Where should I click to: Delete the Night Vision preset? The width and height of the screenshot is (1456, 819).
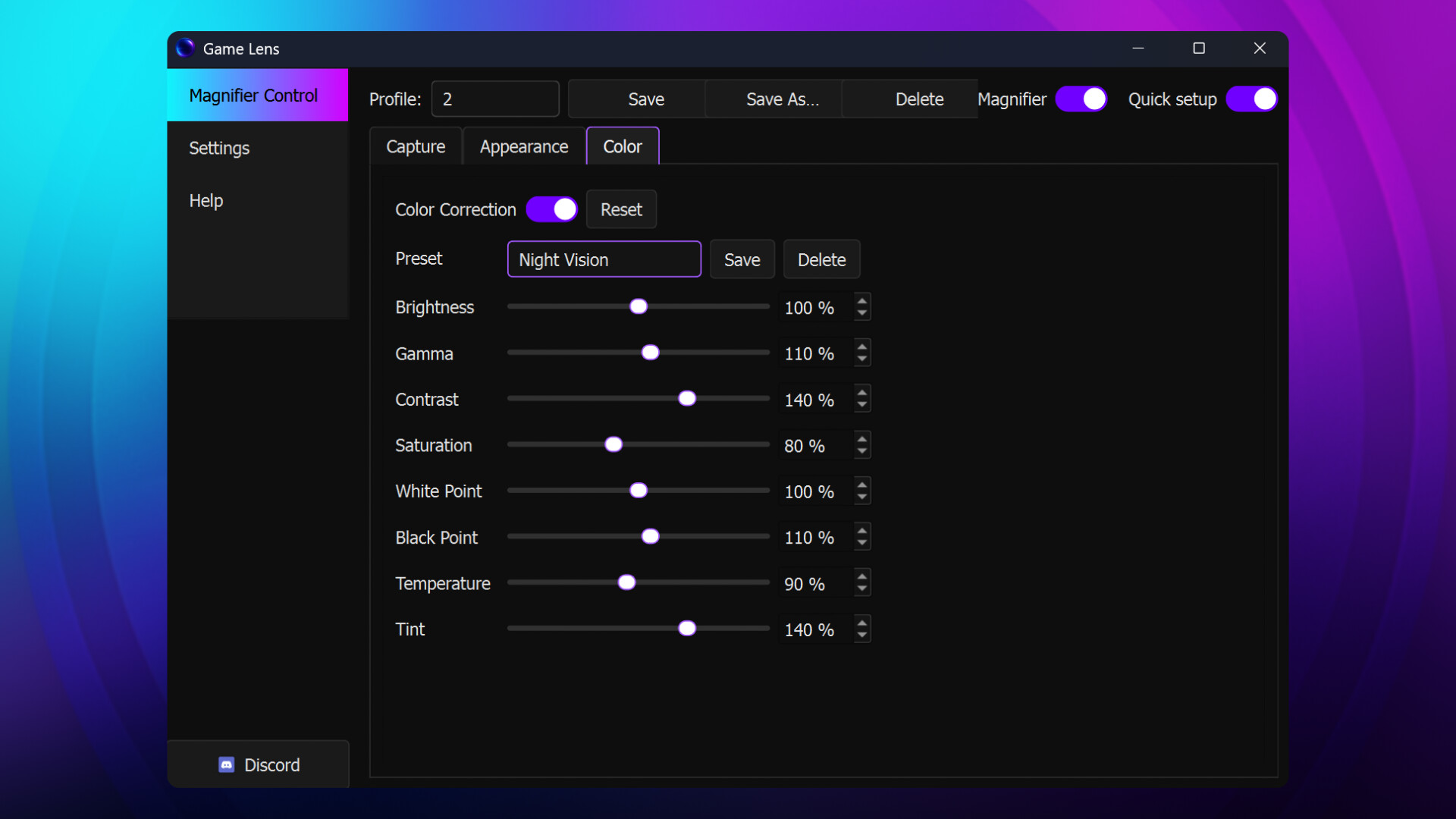pos(821,259)
